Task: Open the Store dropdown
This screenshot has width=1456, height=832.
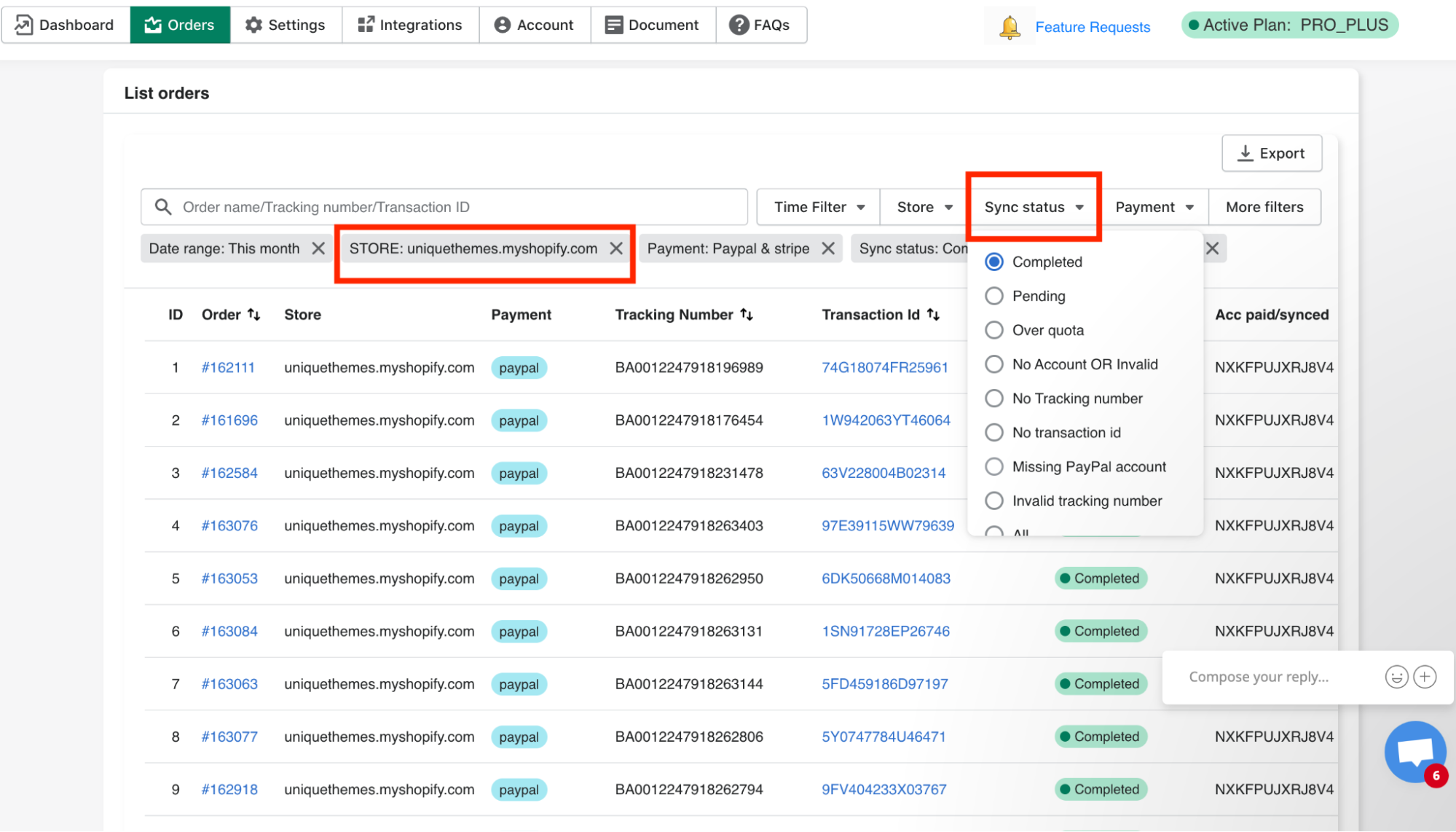Action: [x=924, y=207]
